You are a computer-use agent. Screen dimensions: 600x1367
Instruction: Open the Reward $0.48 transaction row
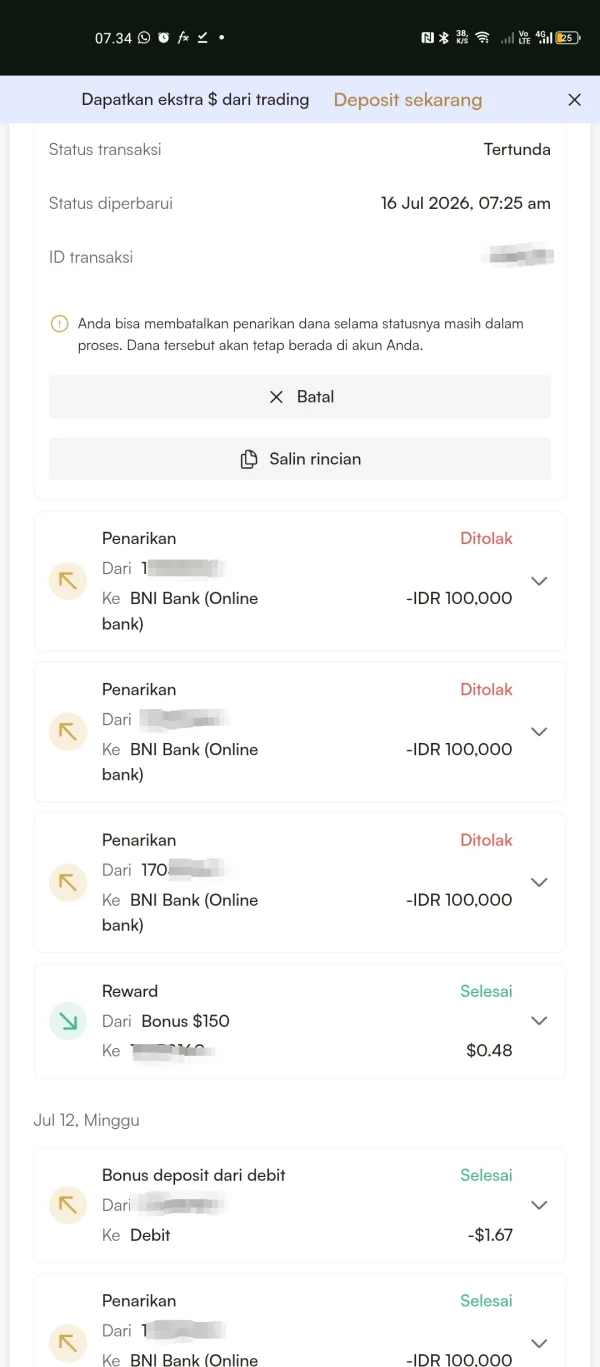coord(300,1021)
